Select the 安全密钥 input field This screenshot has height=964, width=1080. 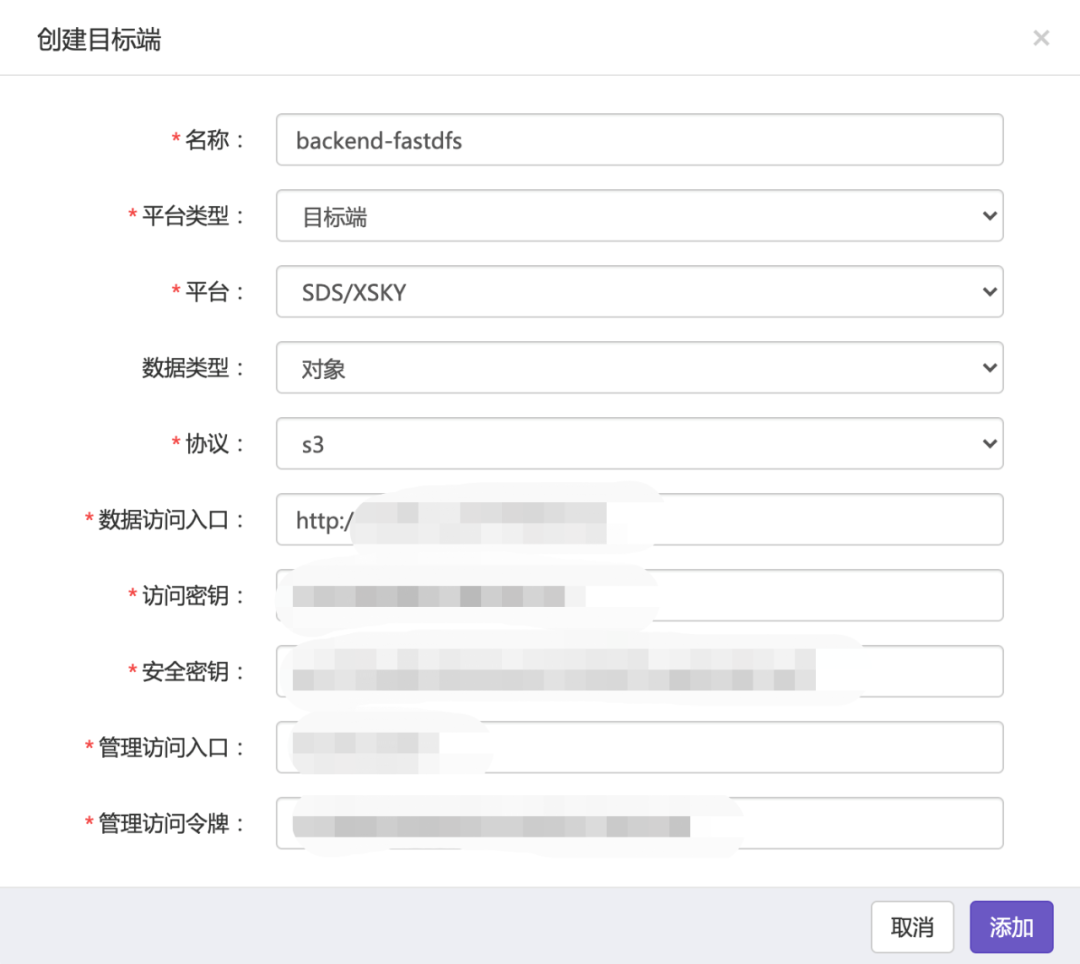[x=900, y=672]
